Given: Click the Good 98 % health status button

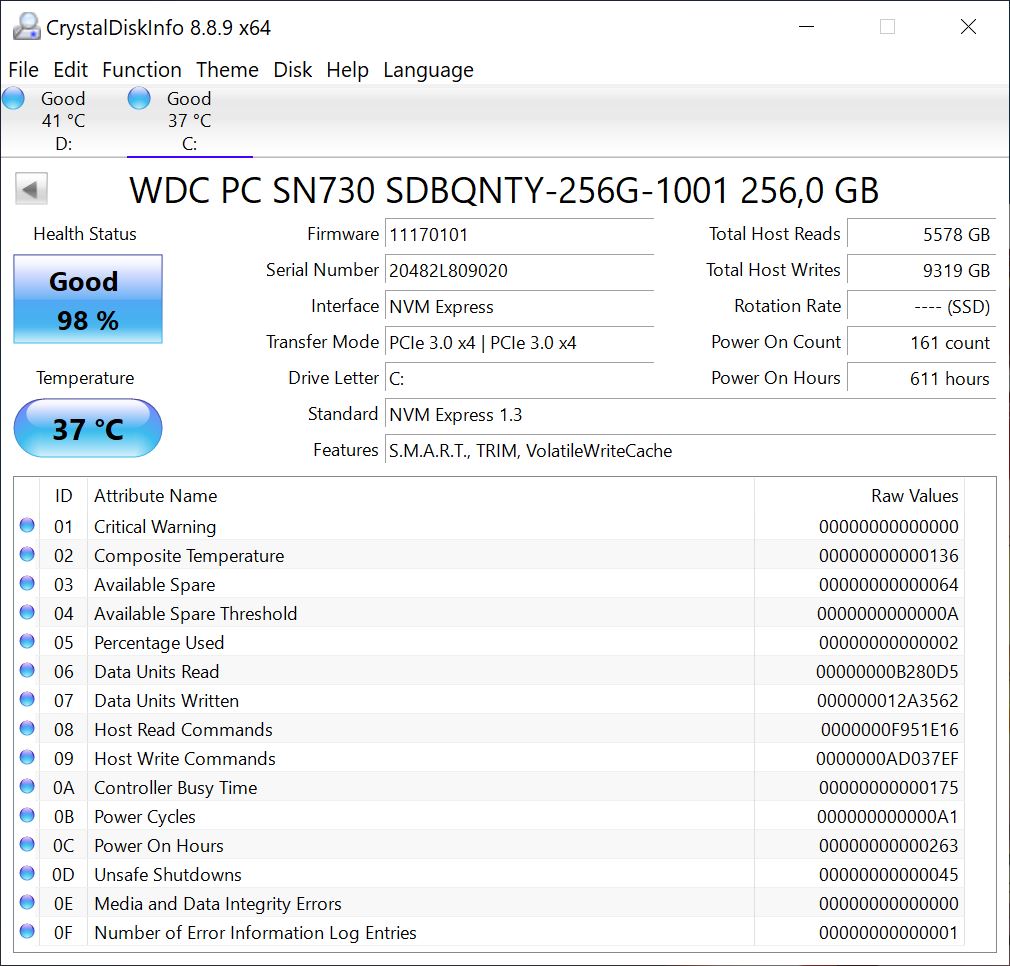Looking at the screenshot, I should coord(88,300).
